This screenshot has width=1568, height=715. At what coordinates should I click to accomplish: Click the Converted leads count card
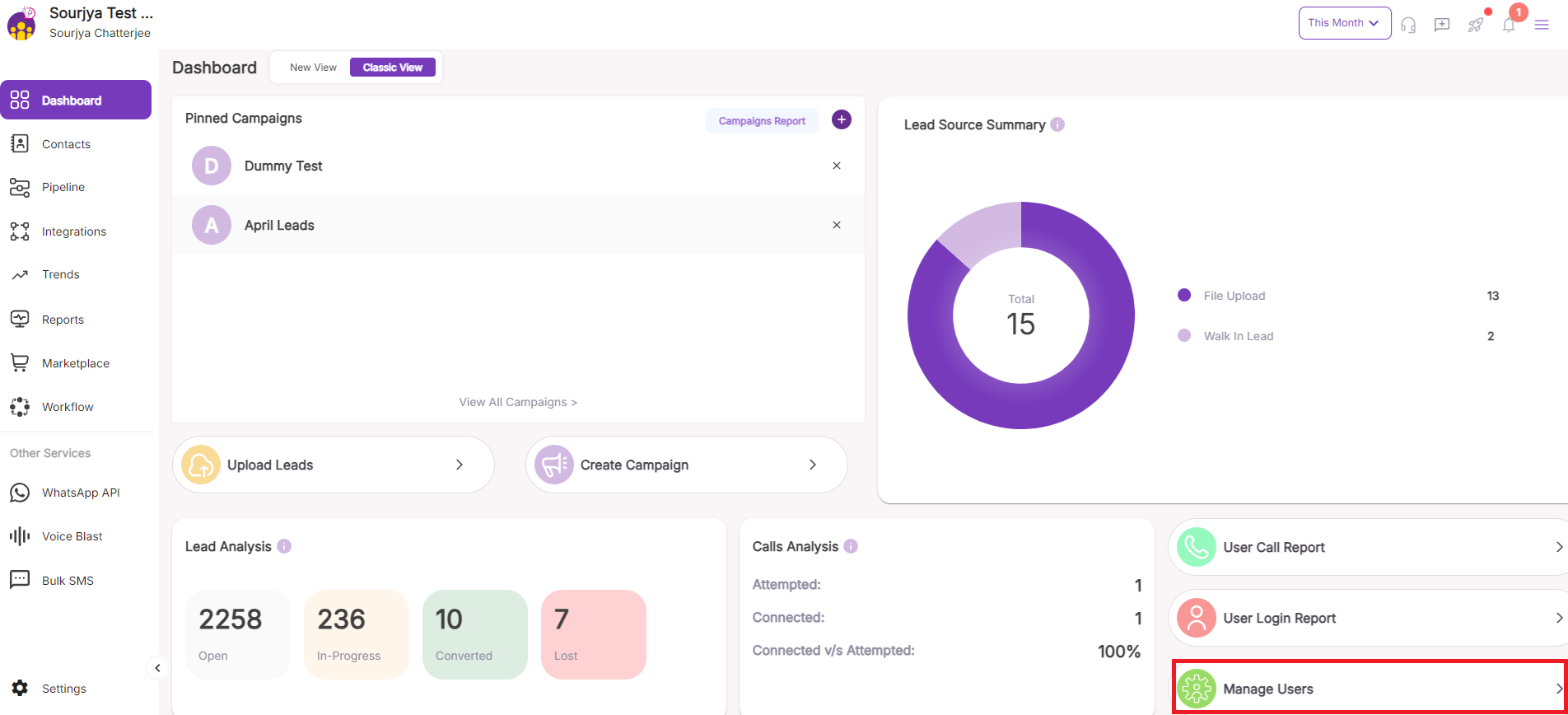click(x=474, y=634)
